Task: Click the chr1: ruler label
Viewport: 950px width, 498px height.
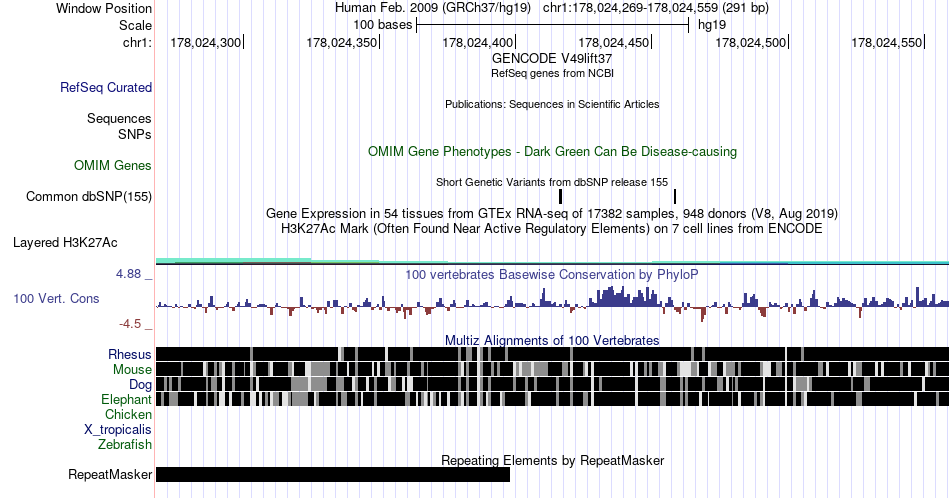Action: tap(137, 42)
